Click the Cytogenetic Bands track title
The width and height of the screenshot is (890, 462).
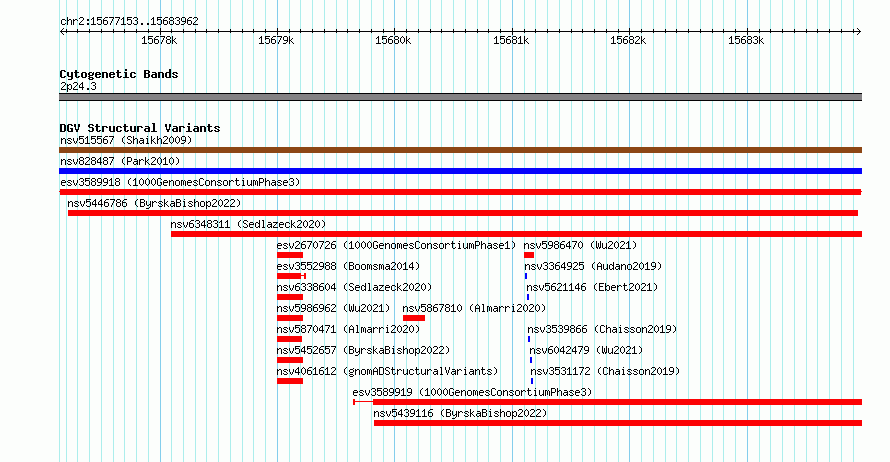[x=119, y=74]
